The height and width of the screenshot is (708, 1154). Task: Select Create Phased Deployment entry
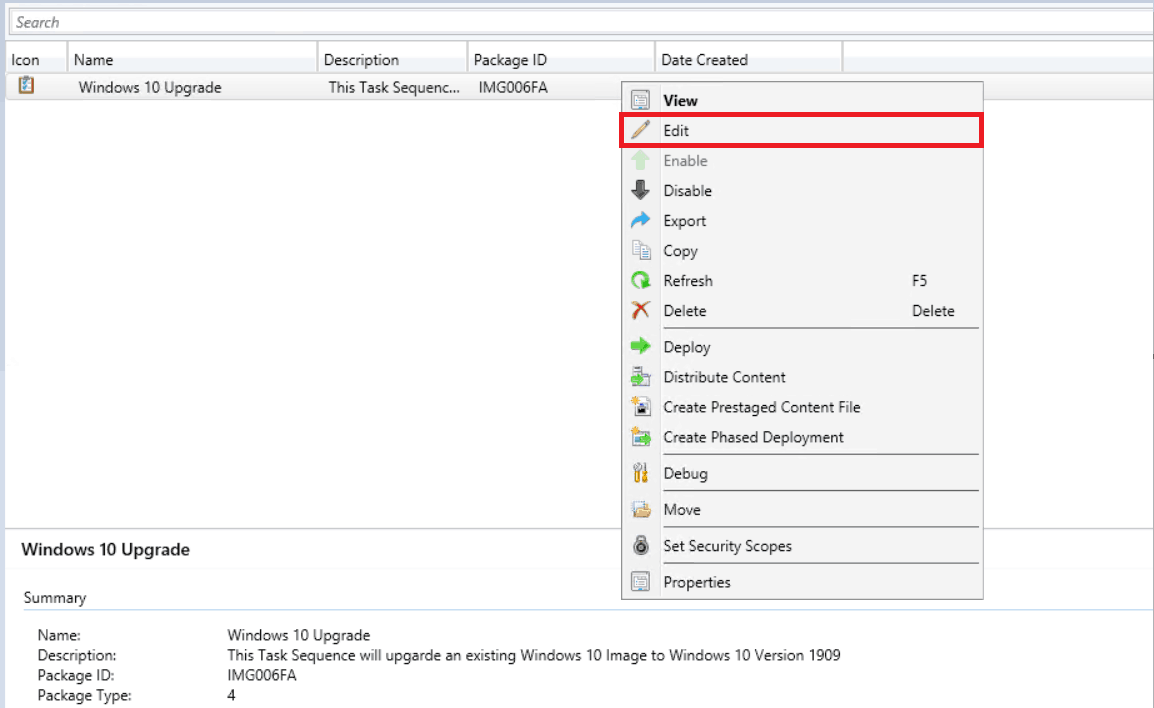point(802,437)
